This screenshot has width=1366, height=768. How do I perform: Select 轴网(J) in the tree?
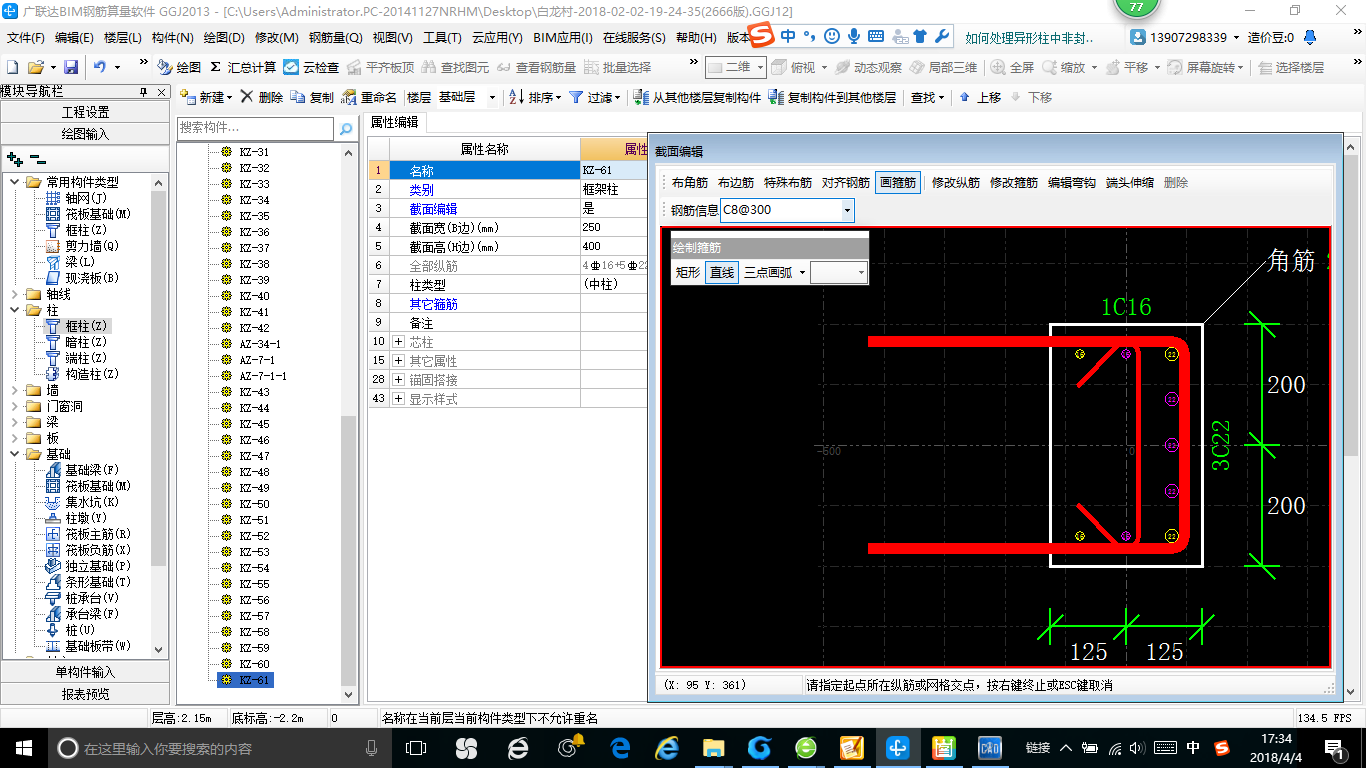click(78, 198)
